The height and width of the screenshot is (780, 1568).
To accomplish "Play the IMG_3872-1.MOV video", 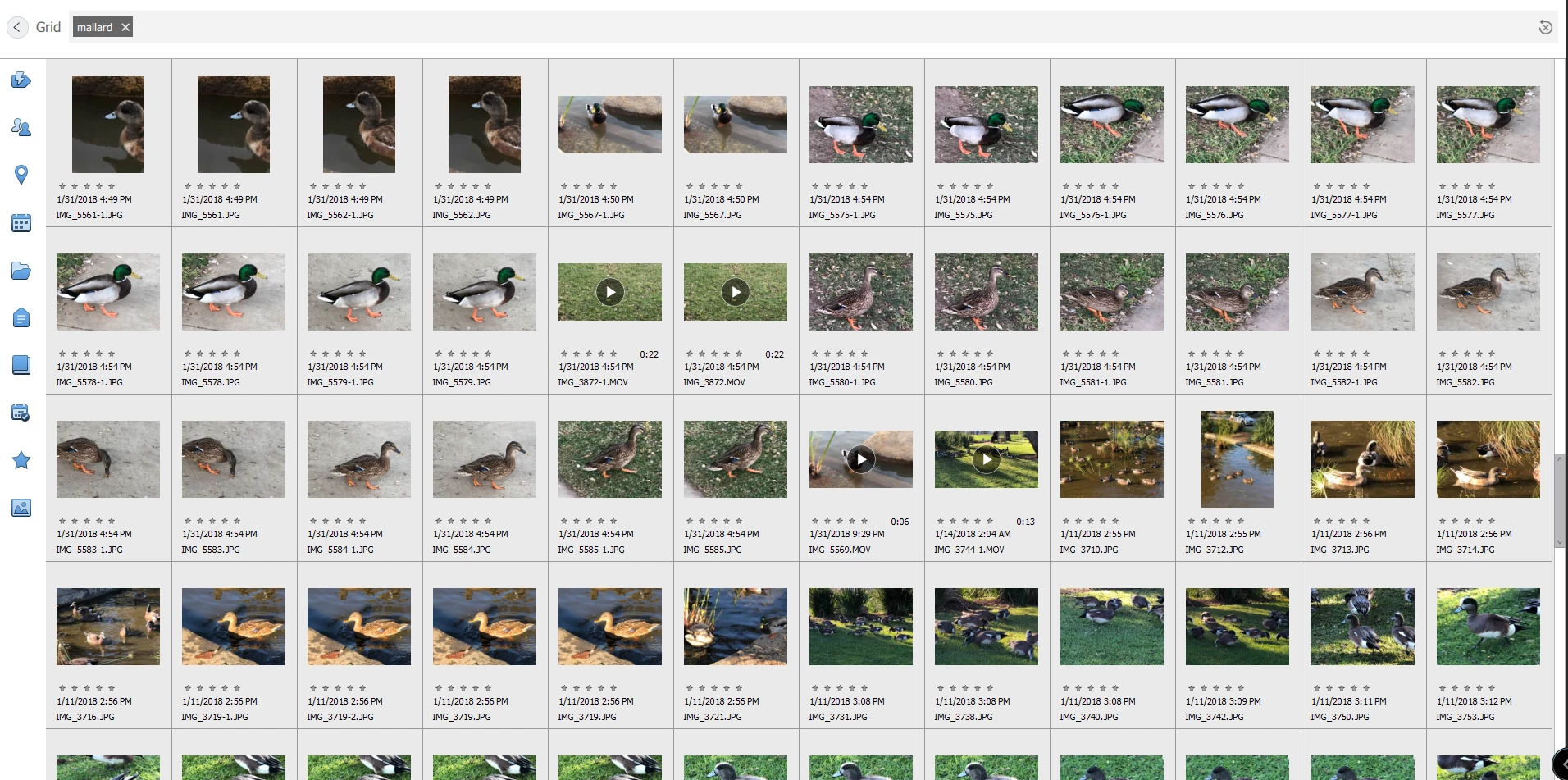I will coord(610,292).
